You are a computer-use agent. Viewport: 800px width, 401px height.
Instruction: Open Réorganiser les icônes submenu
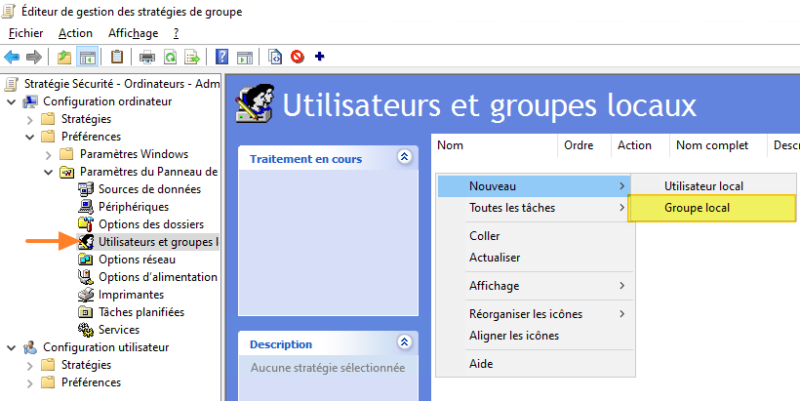click(x=534, y=314)
